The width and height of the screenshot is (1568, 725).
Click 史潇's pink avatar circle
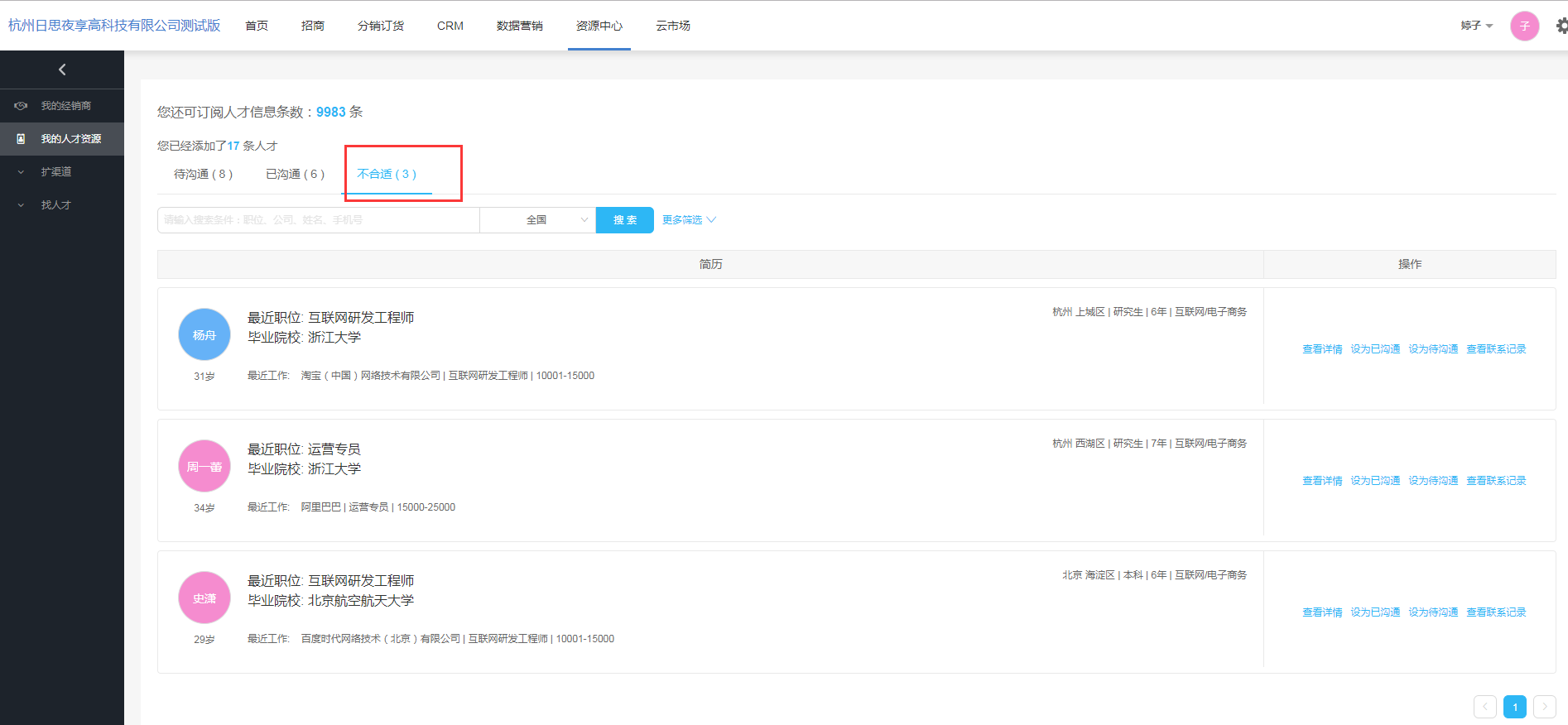[204, 598]
